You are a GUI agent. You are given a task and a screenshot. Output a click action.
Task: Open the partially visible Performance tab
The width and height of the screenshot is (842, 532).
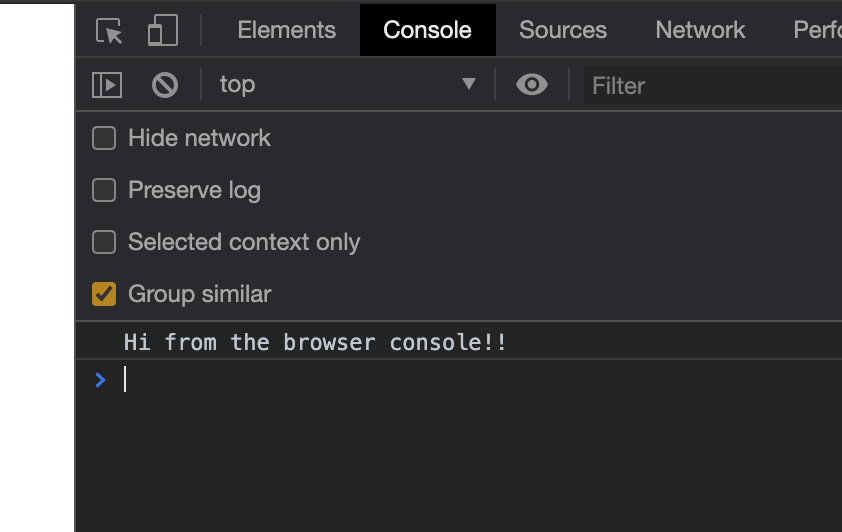817,30
